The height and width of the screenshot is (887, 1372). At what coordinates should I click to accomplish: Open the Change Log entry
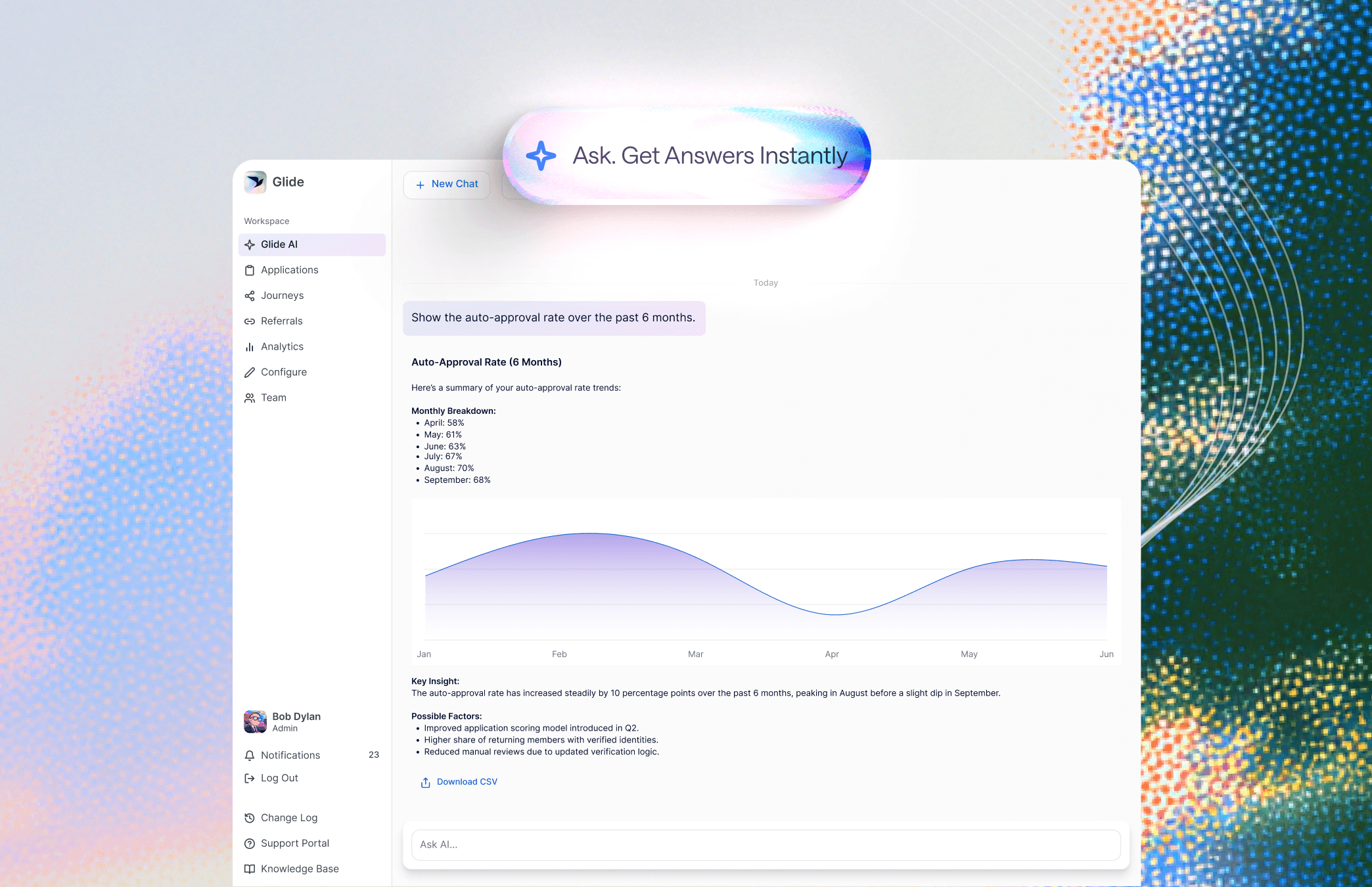click(x=288, y=818)
